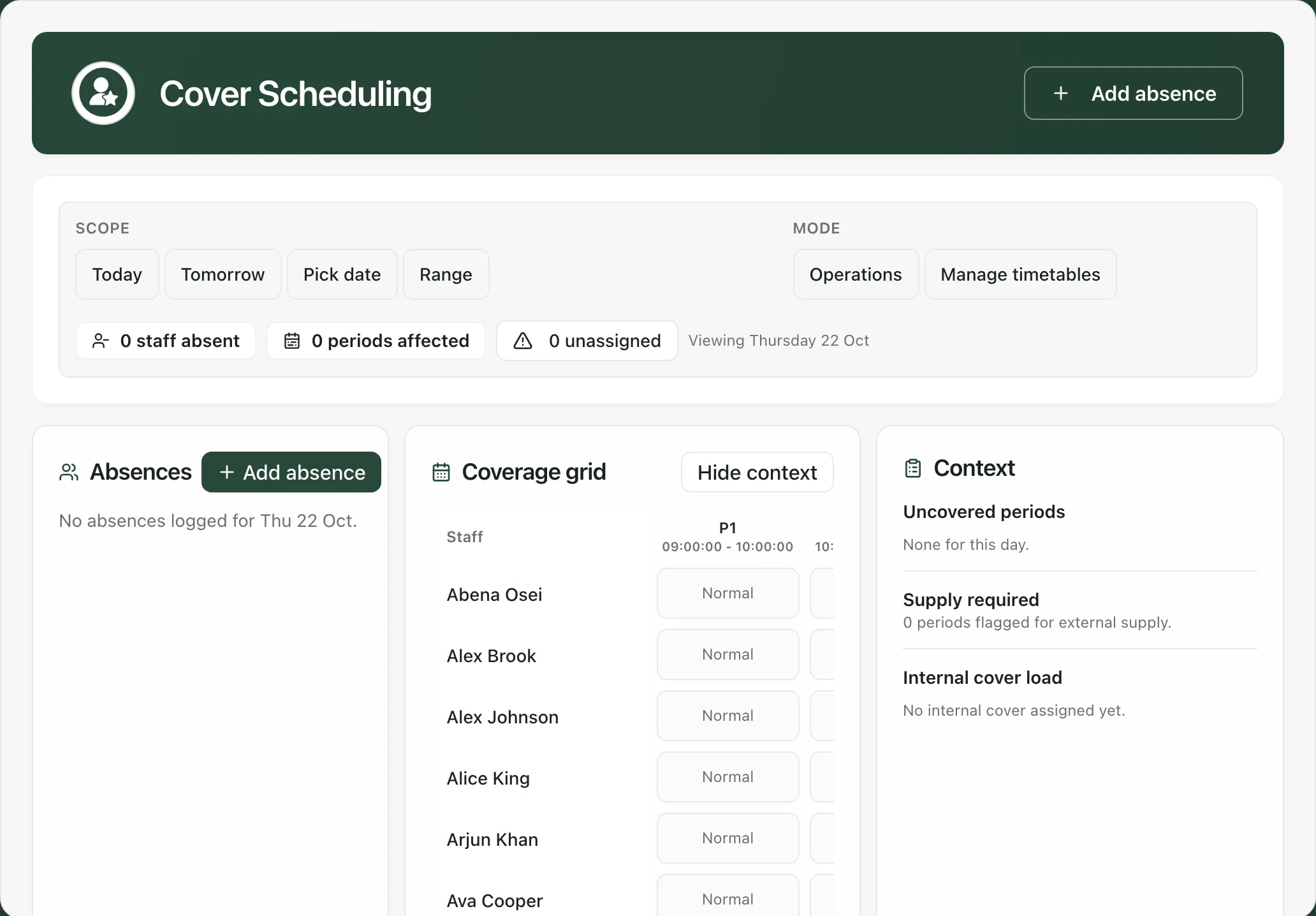Open Add absence from the header
The width and height of the screenshot is (1316, 916).
pyautogui.click(x=1133, y=93)
